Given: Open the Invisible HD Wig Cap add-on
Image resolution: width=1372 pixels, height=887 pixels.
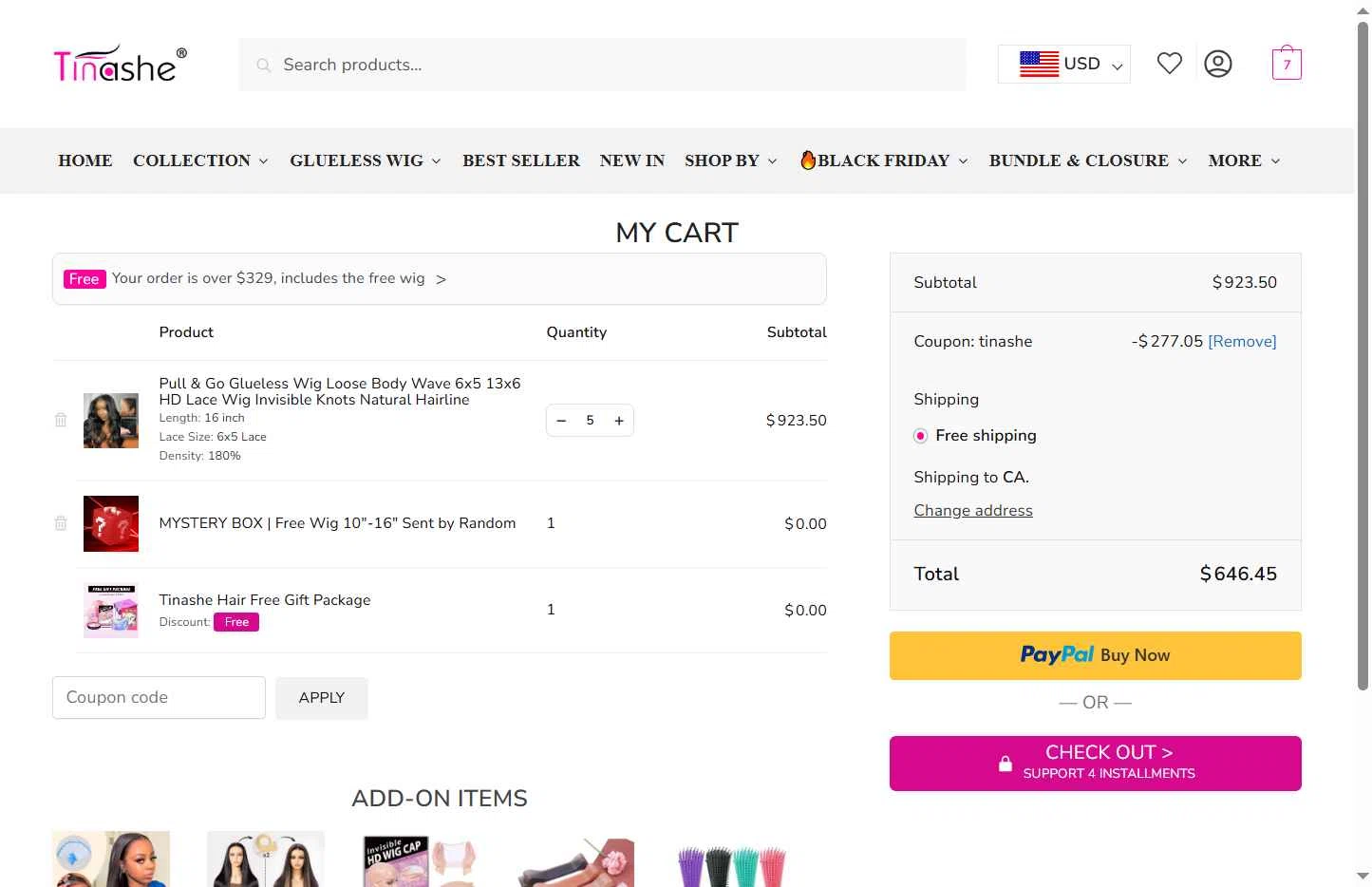Looking at the screenshot, I should [421, 859].
